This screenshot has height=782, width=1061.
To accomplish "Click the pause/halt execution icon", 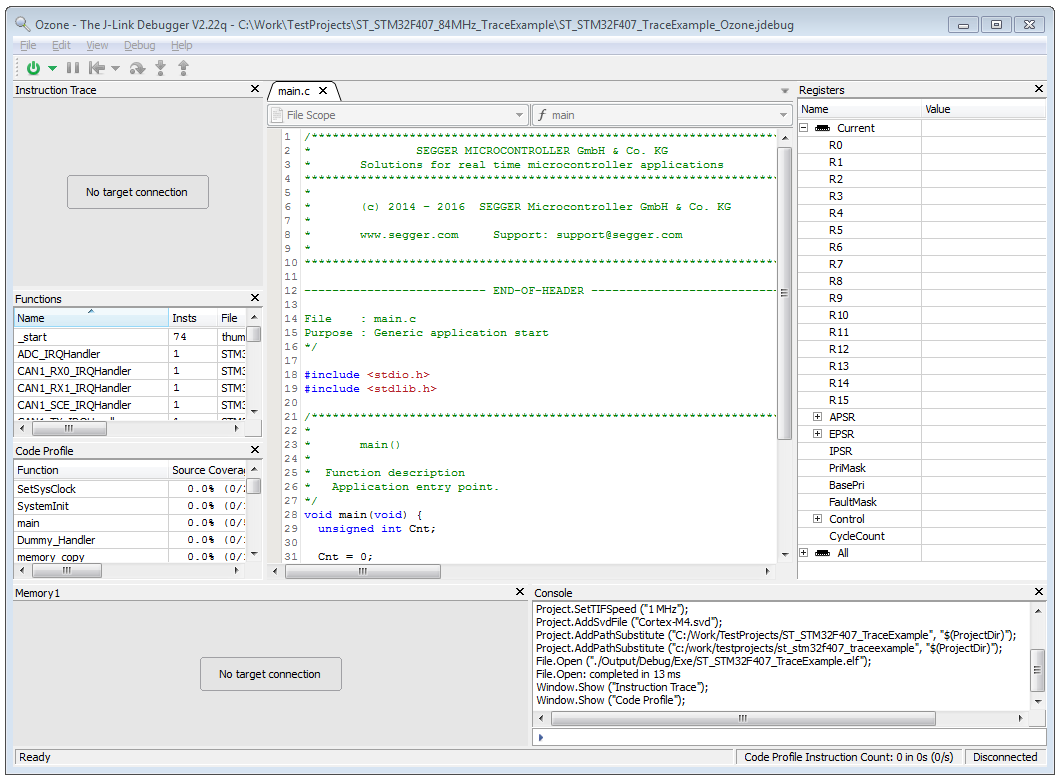I will pyautogui.click(x=73, y=68).
